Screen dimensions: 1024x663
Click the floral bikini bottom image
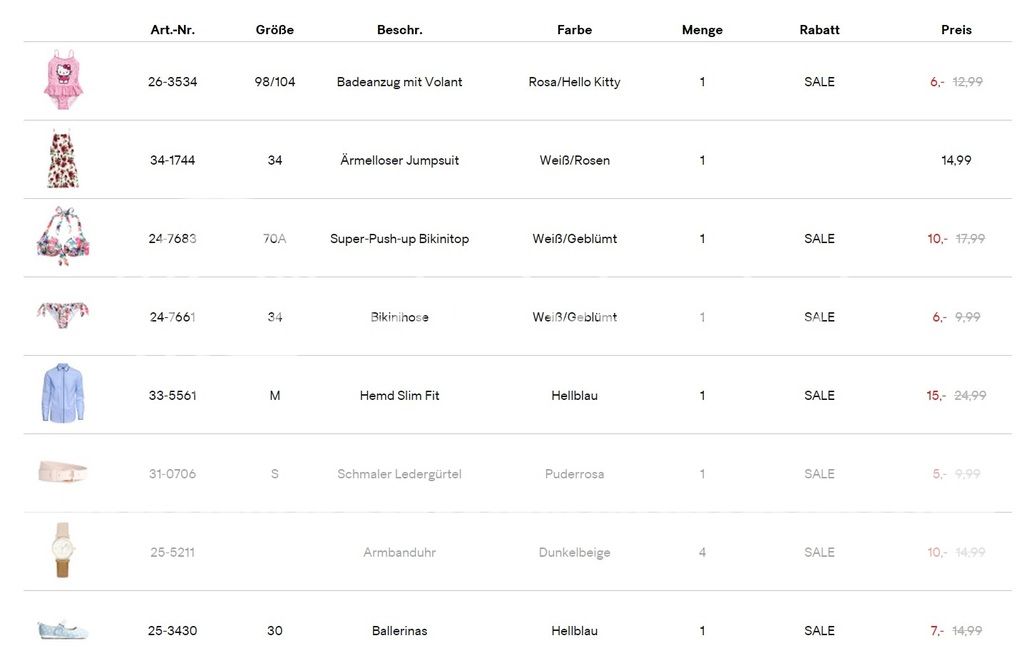(x=63, y=315)
